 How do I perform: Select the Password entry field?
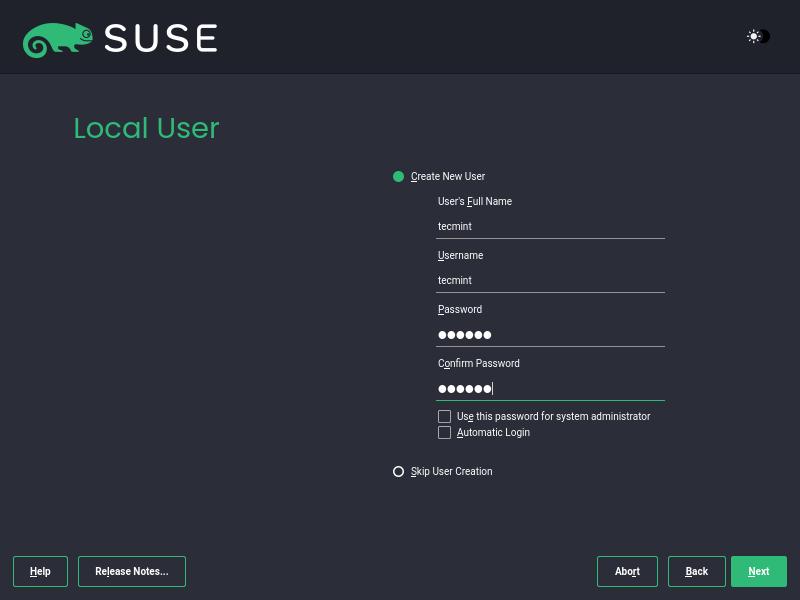550,335
